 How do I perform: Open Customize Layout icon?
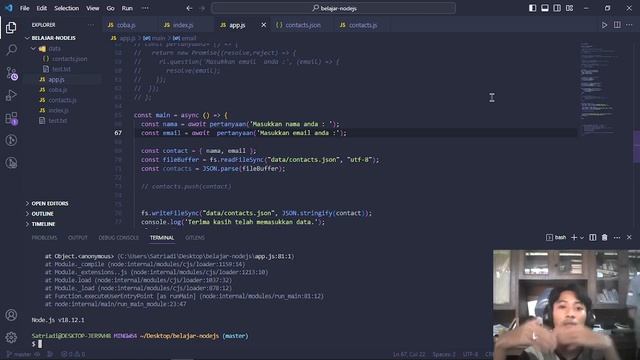569,8
